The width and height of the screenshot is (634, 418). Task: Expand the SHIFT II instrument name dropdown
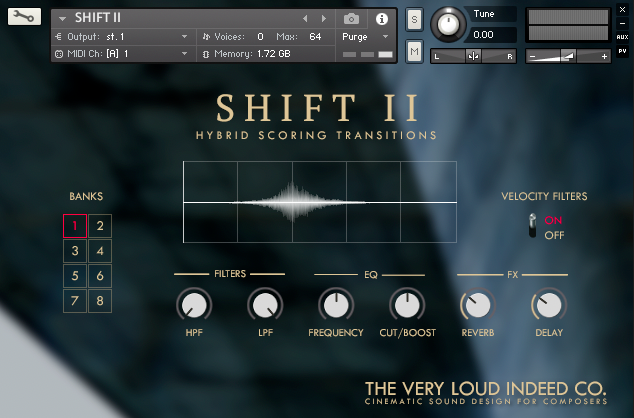click(62, 18)
